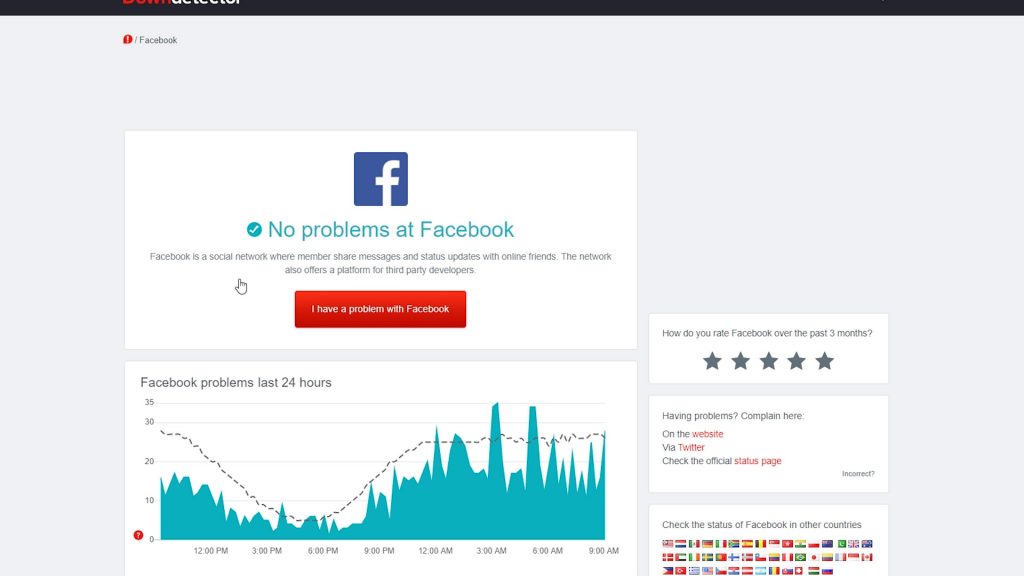This screenshot has height=576, width=1024.
Task: Click the '12:00 PM' chart axis label
Action: point(211,551)
